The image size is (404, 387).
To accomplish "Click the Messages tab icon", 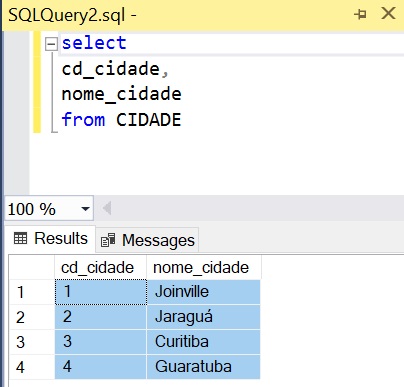I will pos(108,240).
